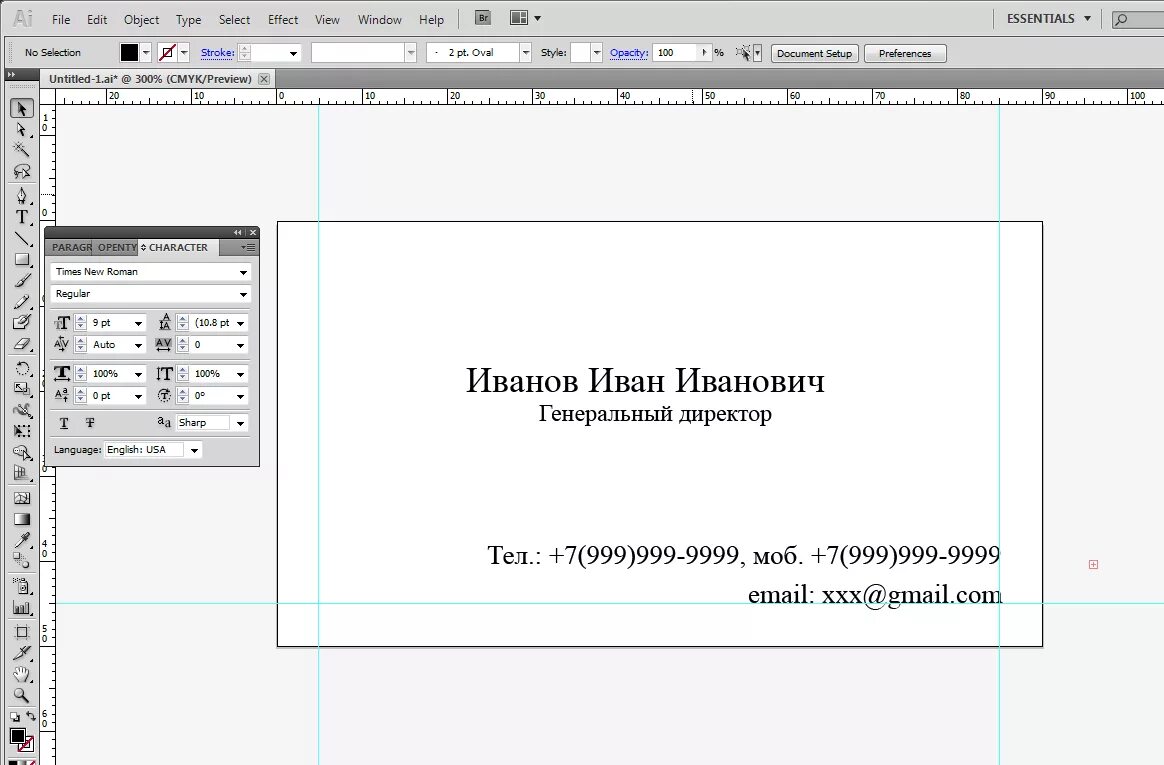1164x765 pixels.
Task: Click the Stroke link in control bar
Action: [x=218, y=53]
